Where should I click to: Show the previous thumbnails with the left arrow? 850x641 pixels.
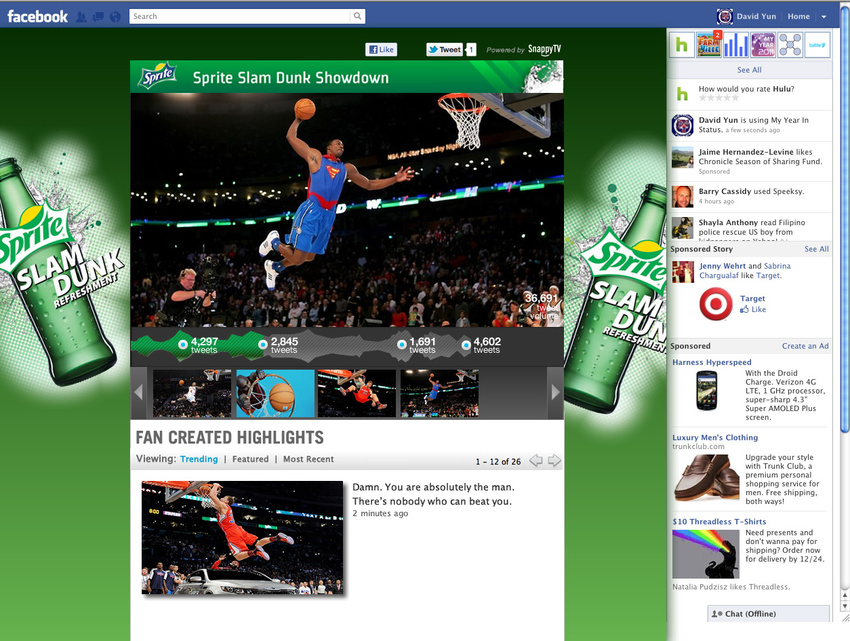coord(139,393)
